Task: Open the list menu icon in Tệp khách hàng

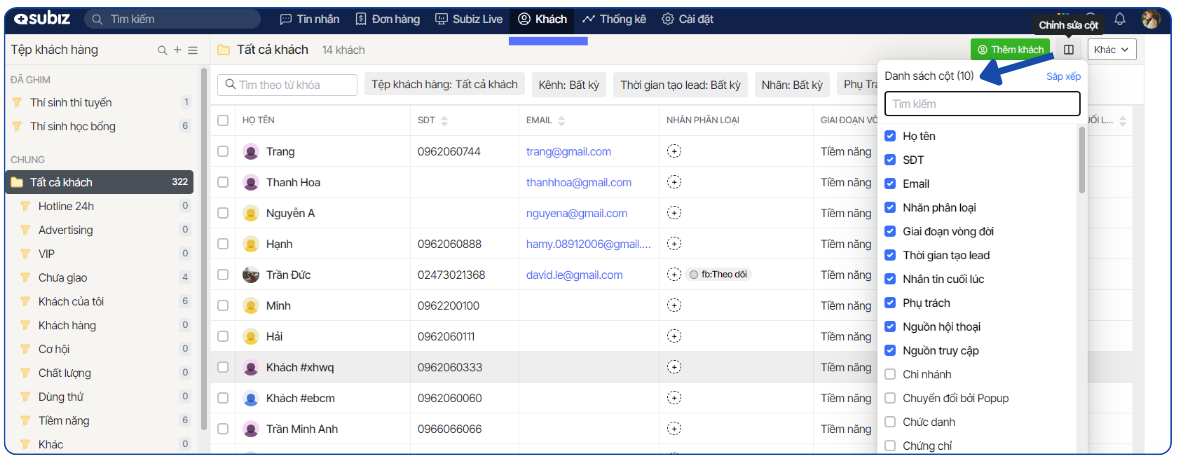Action: tap(193, 50)
